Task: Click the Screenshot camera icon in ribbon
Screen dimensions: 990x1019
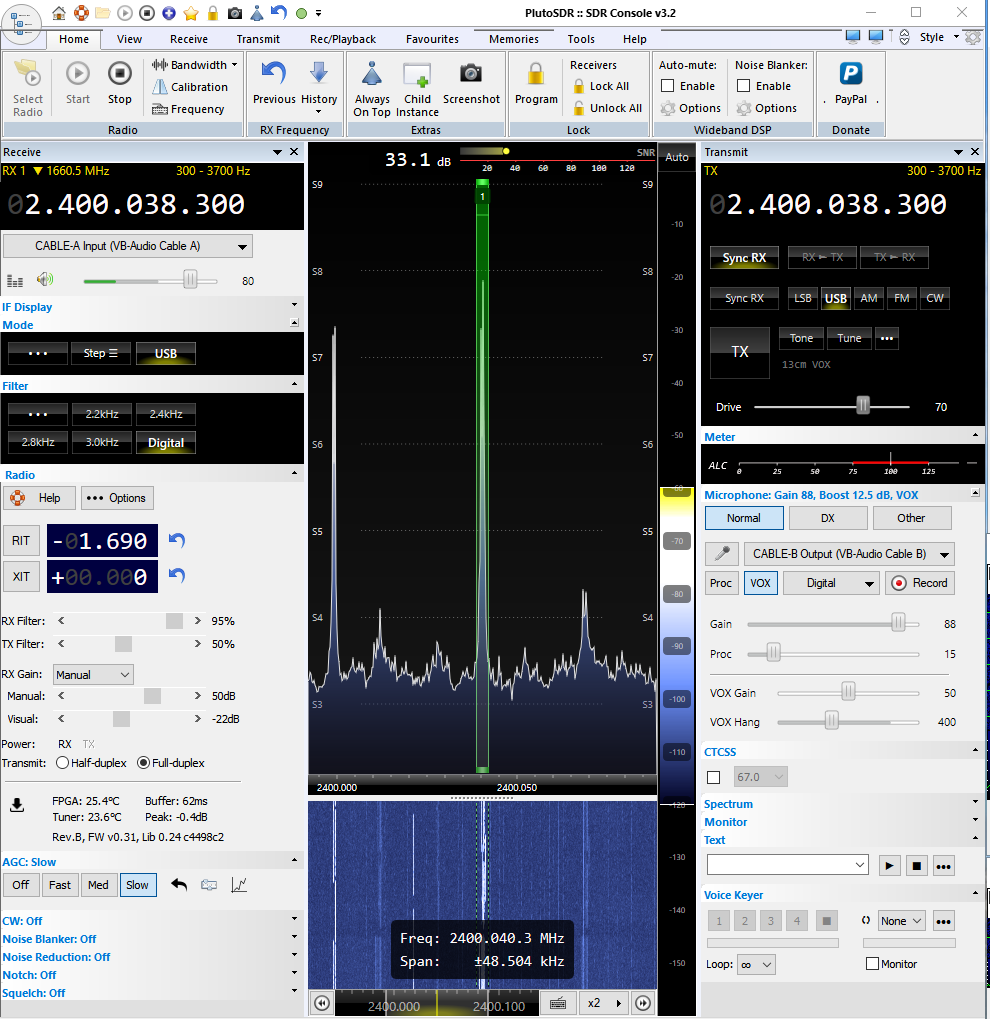Action: click(471, 75)
